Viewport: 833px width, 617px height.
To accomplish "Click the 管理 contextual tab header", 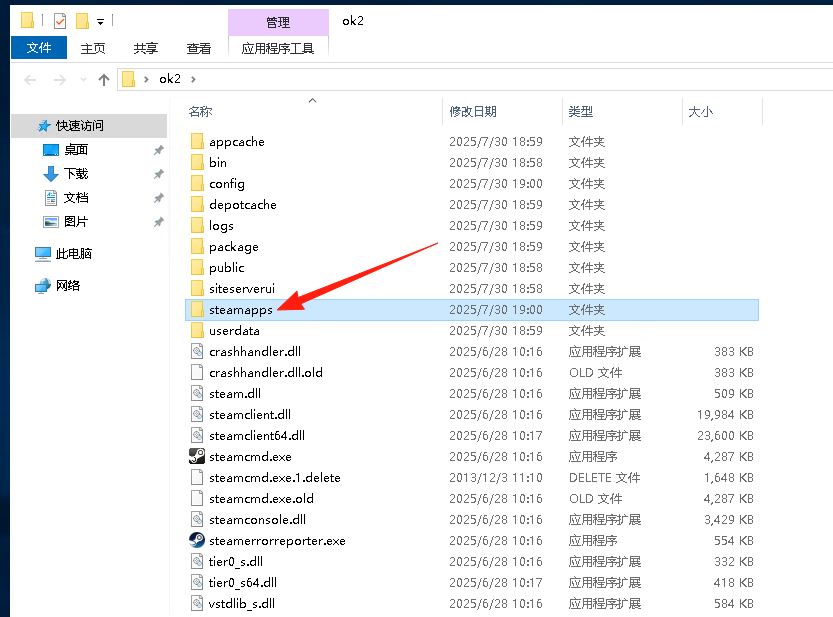I will [x=278, y=22].
